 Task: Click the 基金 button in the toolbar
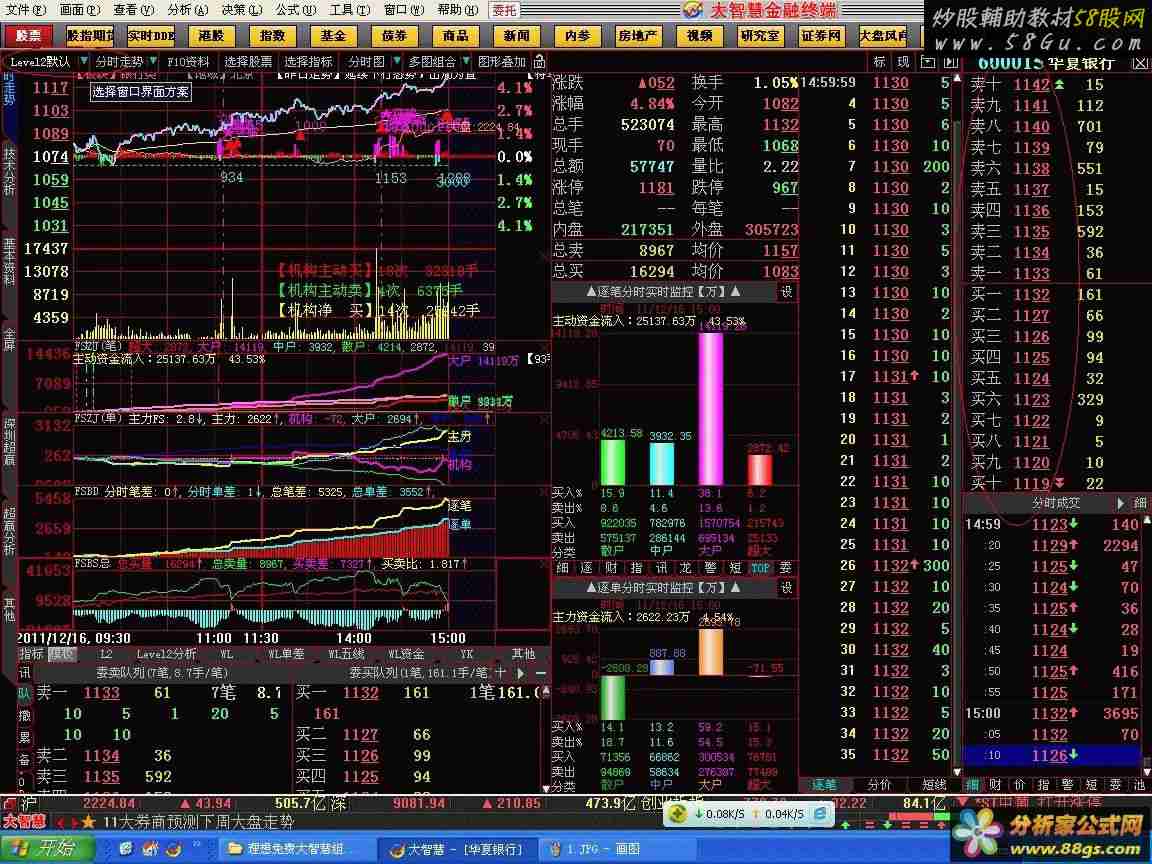tap(333, 35)
